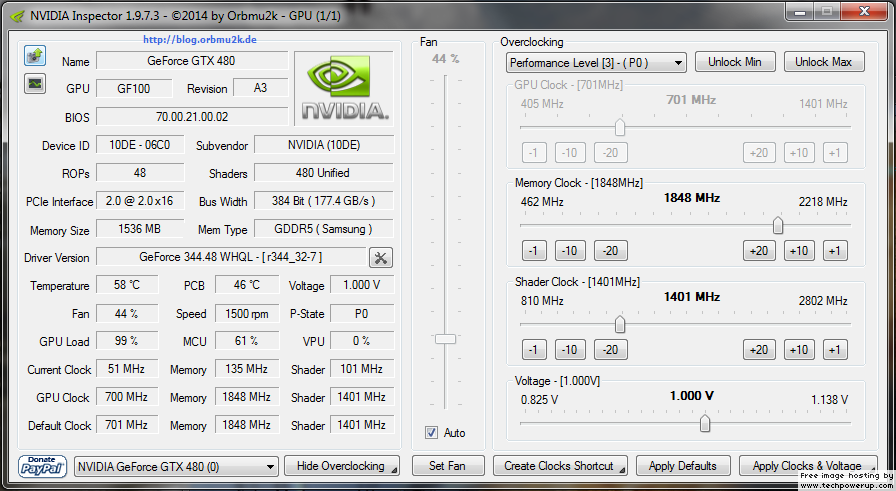This screenshot has height=491, width=896.
Task: Increase Shader Clock by 10 MHz
Action: [x=799, y=349]
